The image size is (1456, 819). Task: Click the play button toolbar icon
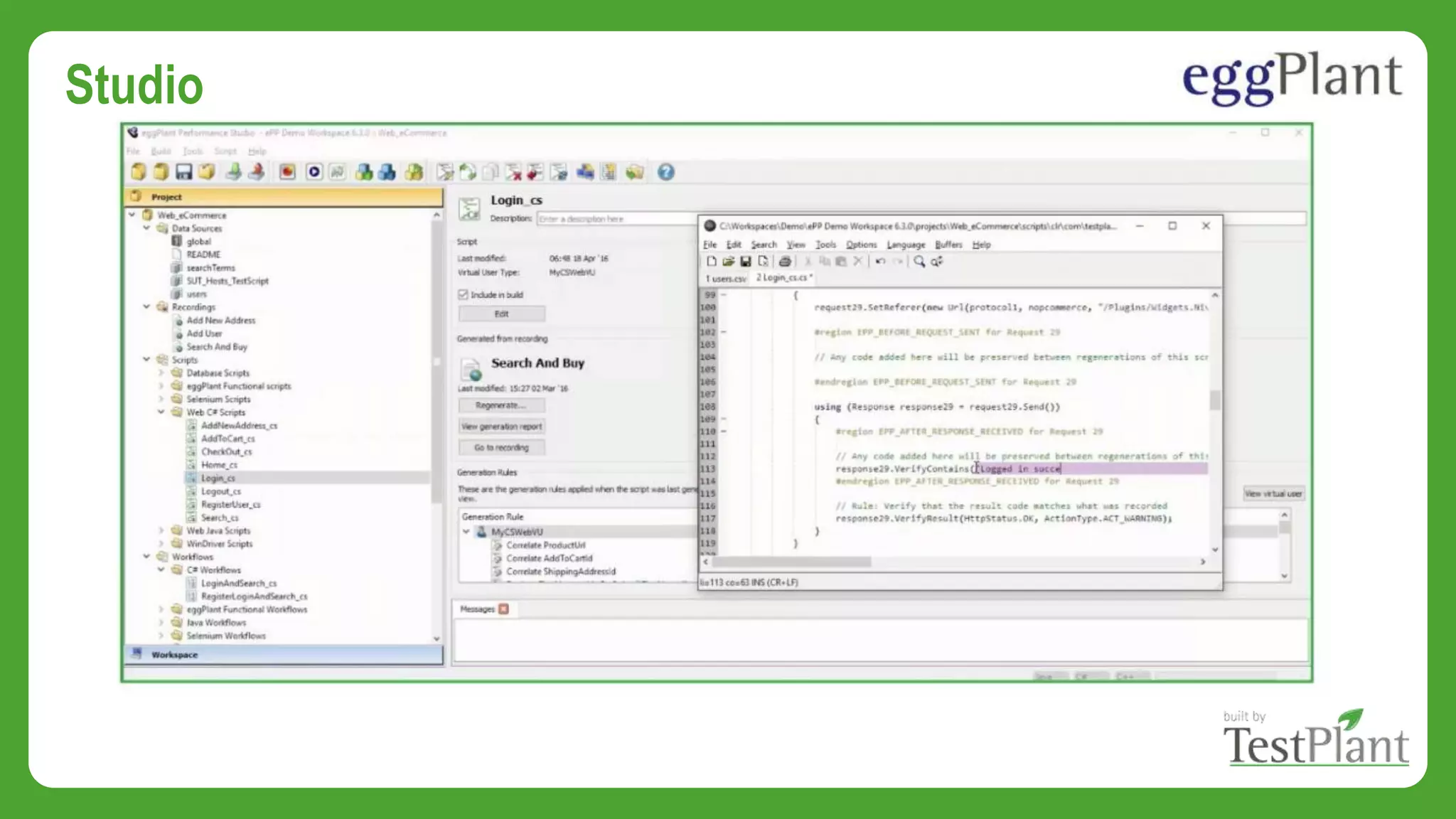click(314, 172)
